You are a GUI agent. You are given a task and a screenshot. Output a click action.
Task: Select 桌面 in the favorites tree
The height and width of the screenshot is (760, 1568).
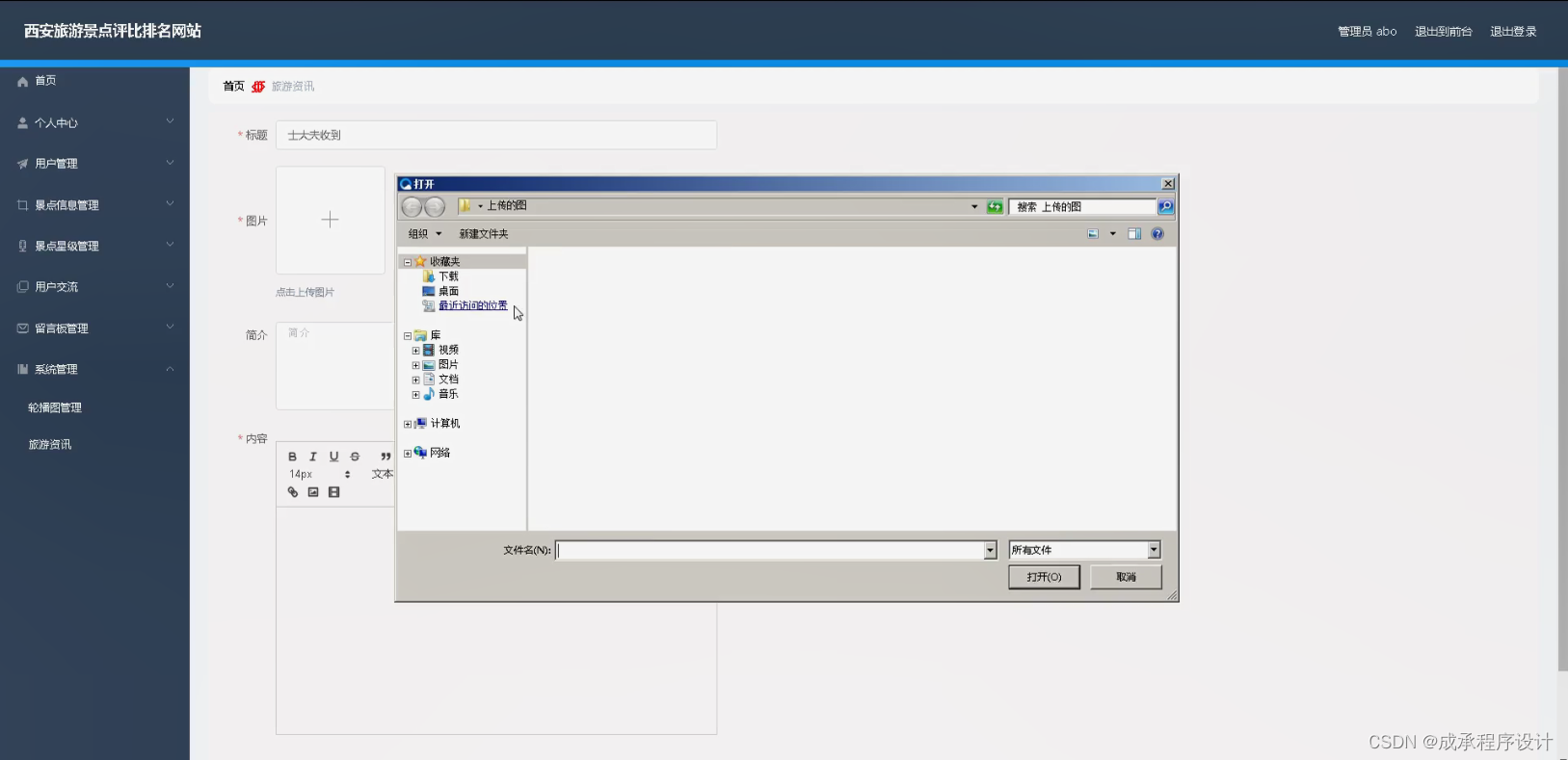pos(448,291)
